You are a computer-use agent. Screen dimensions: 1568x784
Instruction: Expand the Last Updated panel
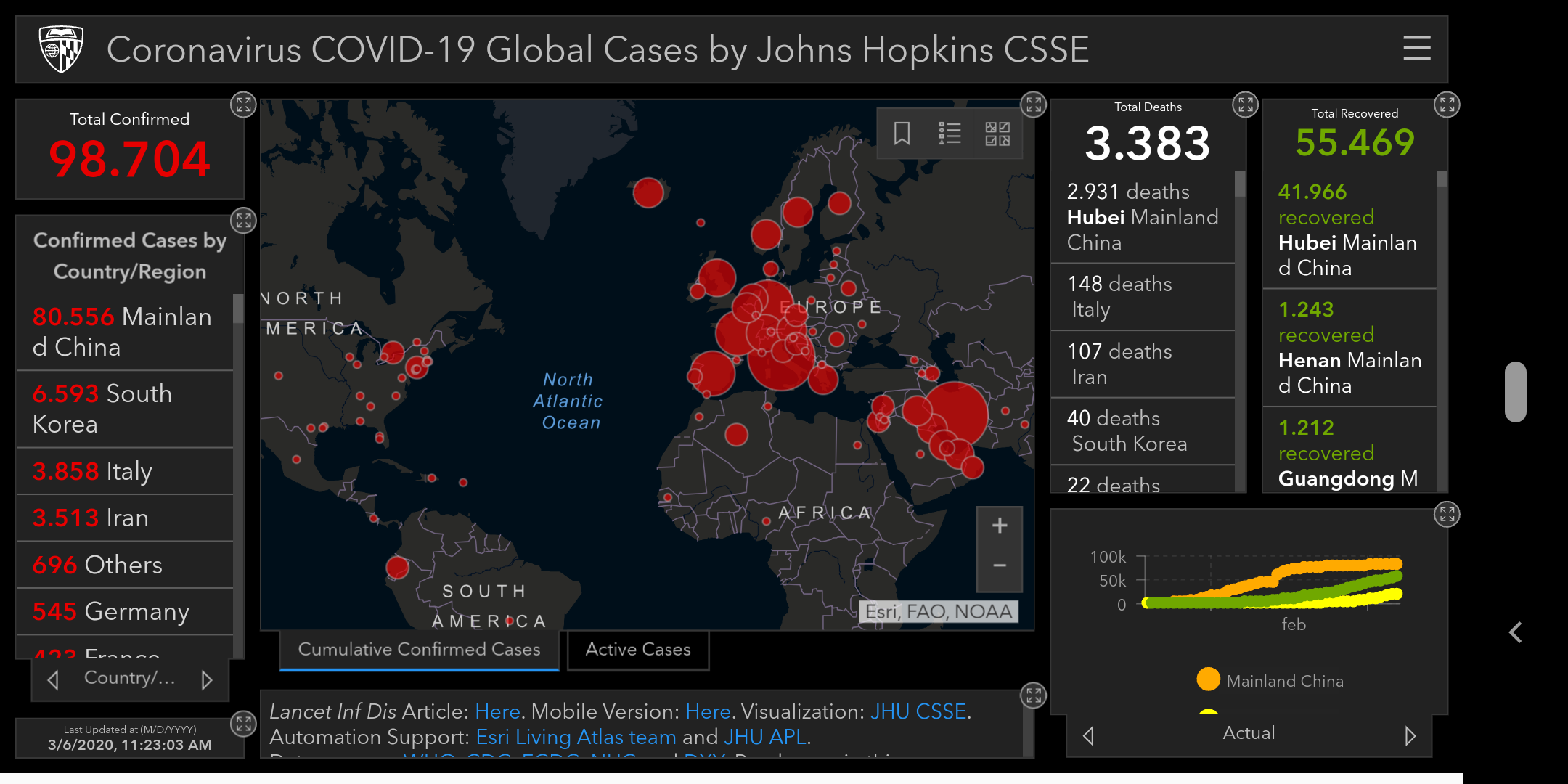pyautogui.click(x=243, y=723)
